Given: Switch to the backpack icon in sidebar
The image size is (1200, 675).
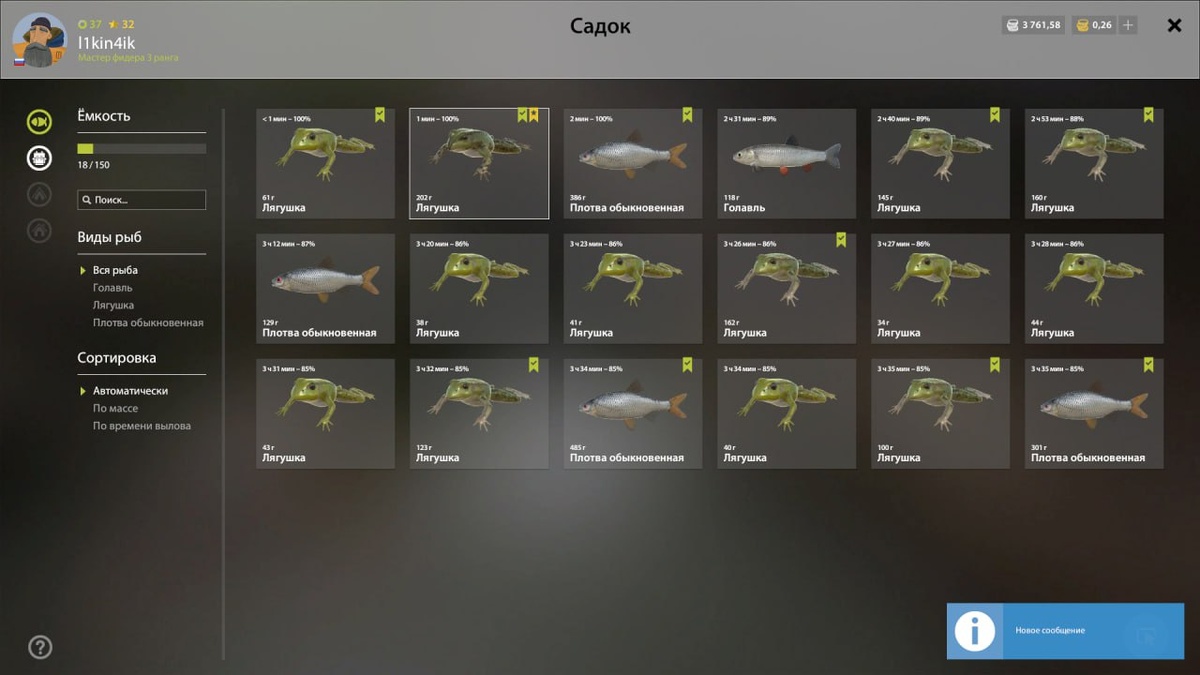Looking at the screenshot, I should 39,158.
